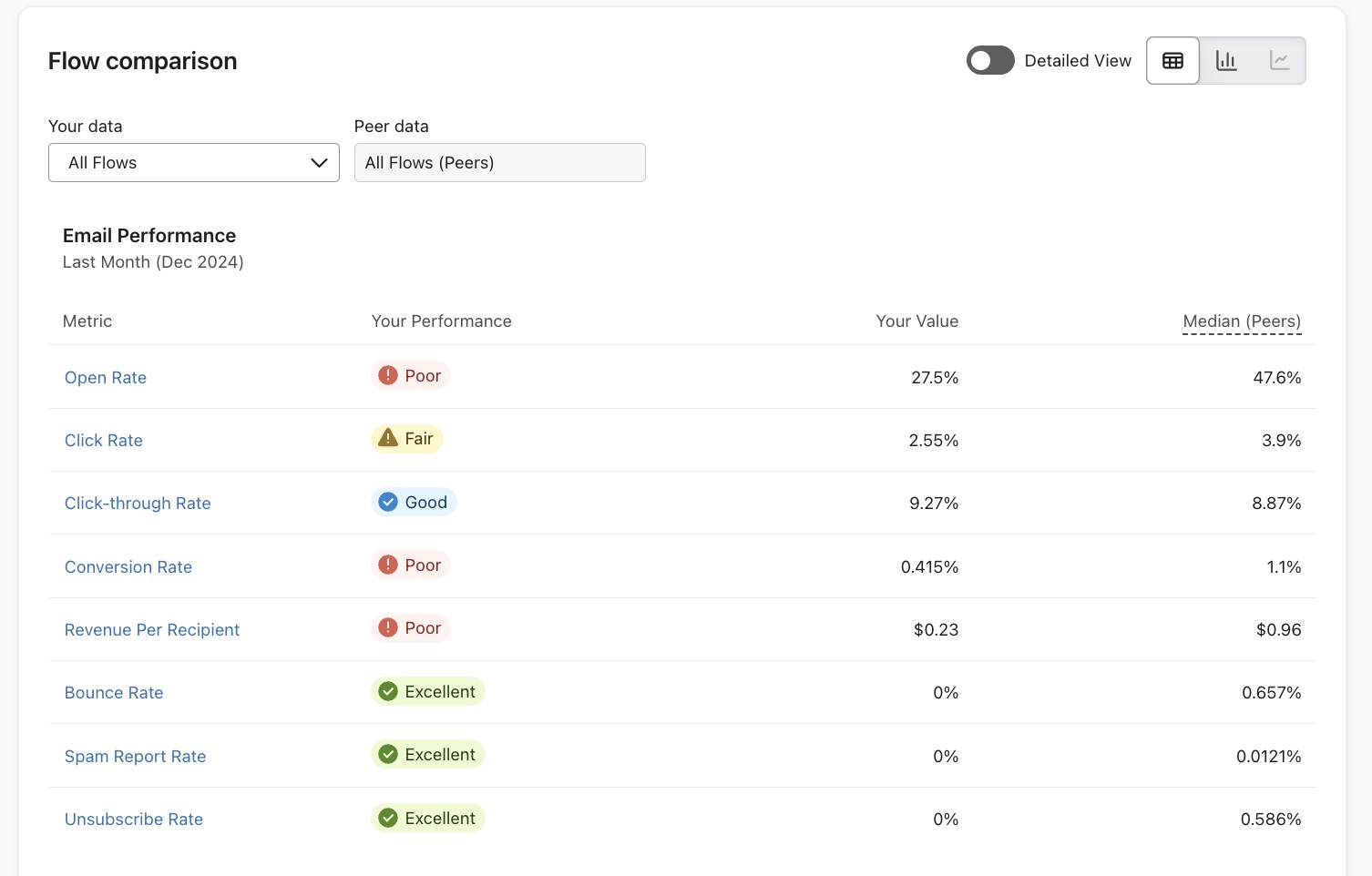This screenshot has height=876, width=1372.
Task: Open the Open Rate metric link
Action: point(105,377)
